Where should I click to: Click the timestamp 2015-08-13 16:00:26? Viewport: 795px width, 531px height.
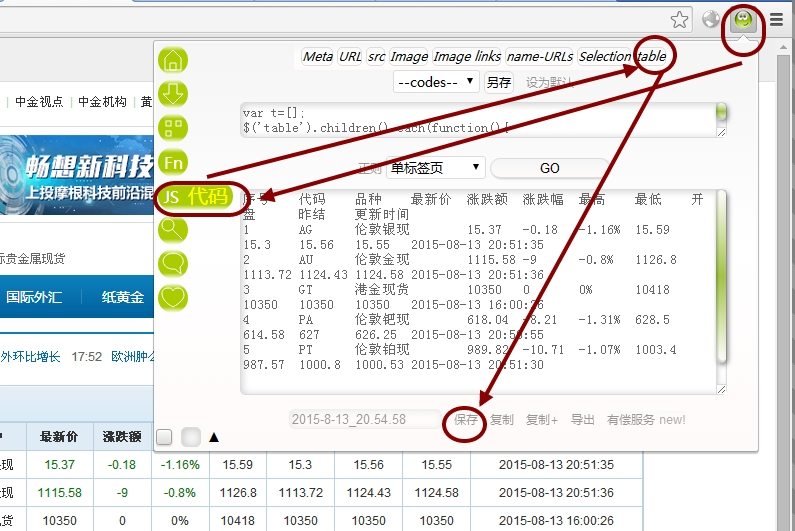(556, 521)
